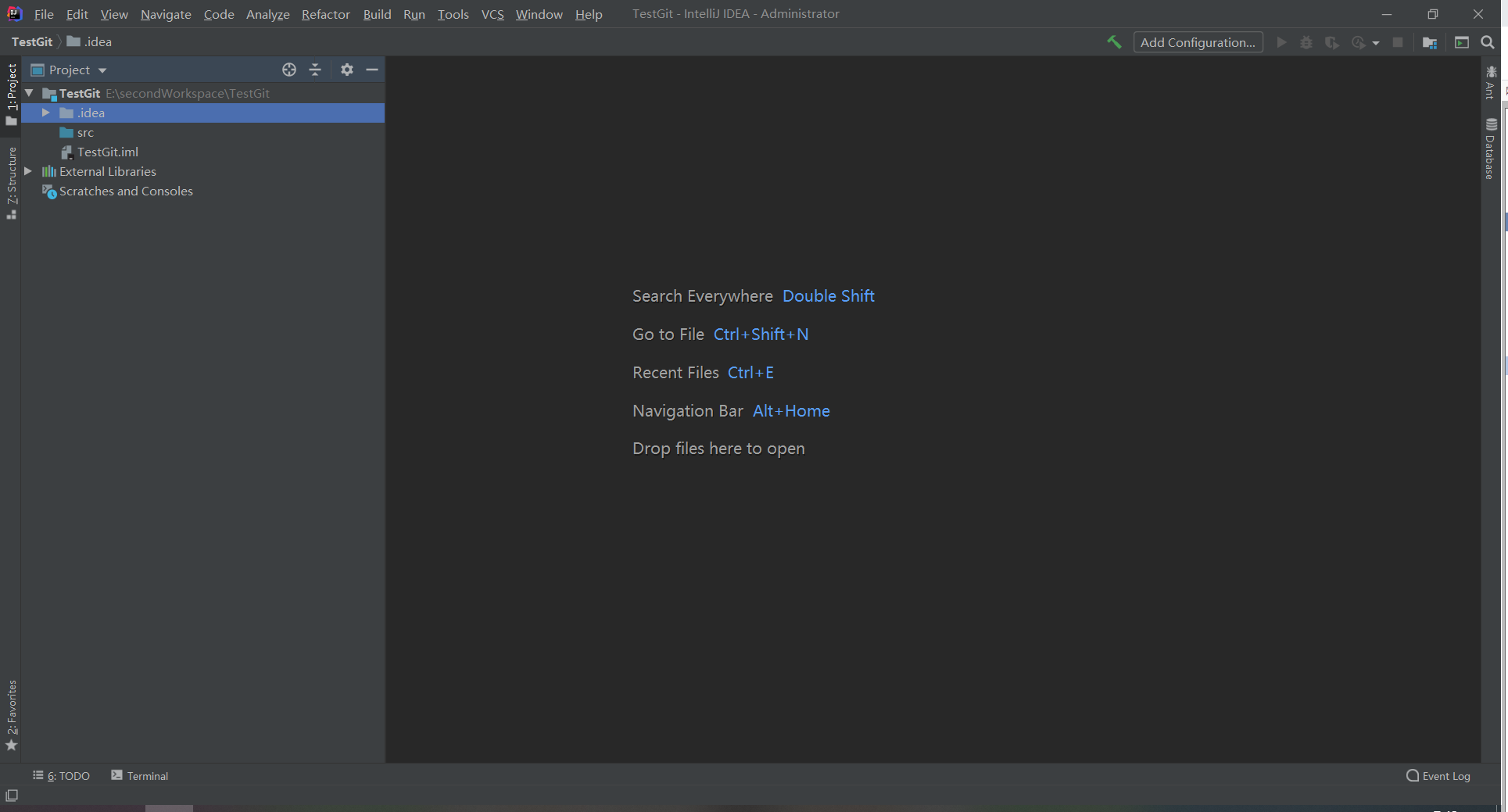Open the VCS menu
The height and width of the screenshot is (812, 1508).
coord(493,14)
